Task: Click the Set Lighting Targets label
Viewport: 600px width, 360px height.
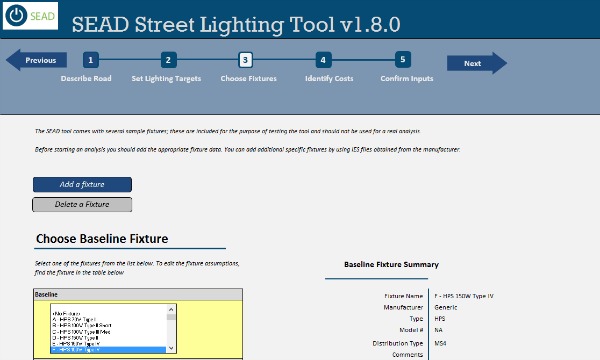Action: [166, 78]
